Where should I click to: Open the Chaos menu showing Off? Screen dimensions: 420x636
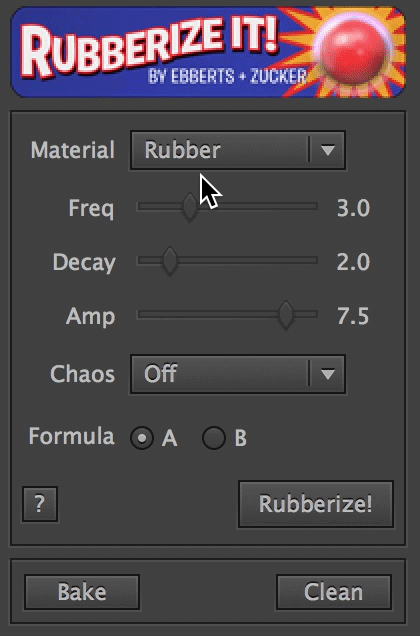[238, 374]
